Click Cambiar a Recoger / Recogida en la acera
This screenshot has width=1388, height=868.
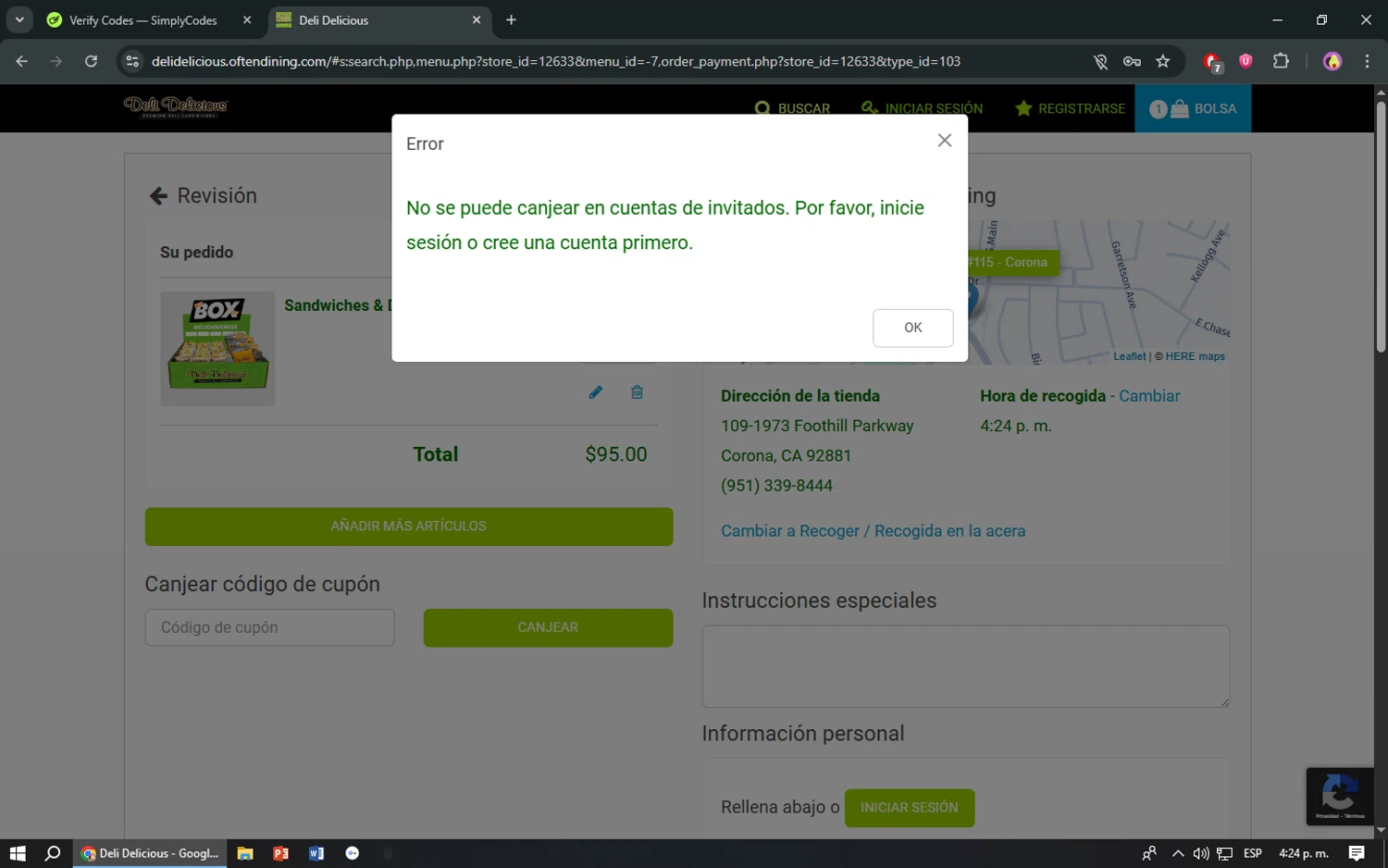tap(873, 531)
